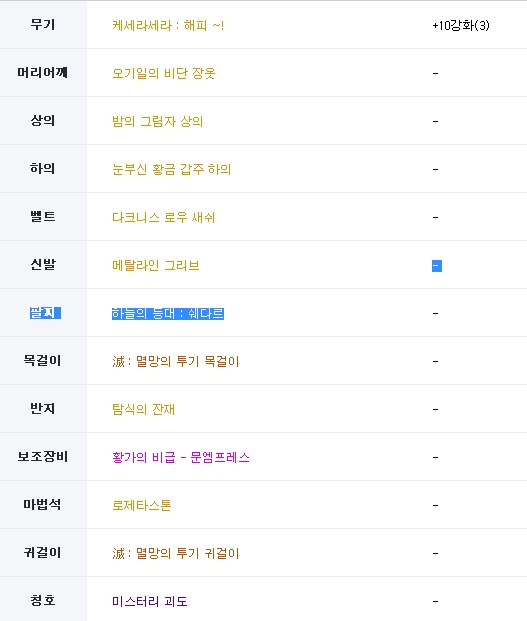Select the 무기 row header cell
Image resolution: width=527 pixels, height=621 pixels.
[x=43, y=25]
